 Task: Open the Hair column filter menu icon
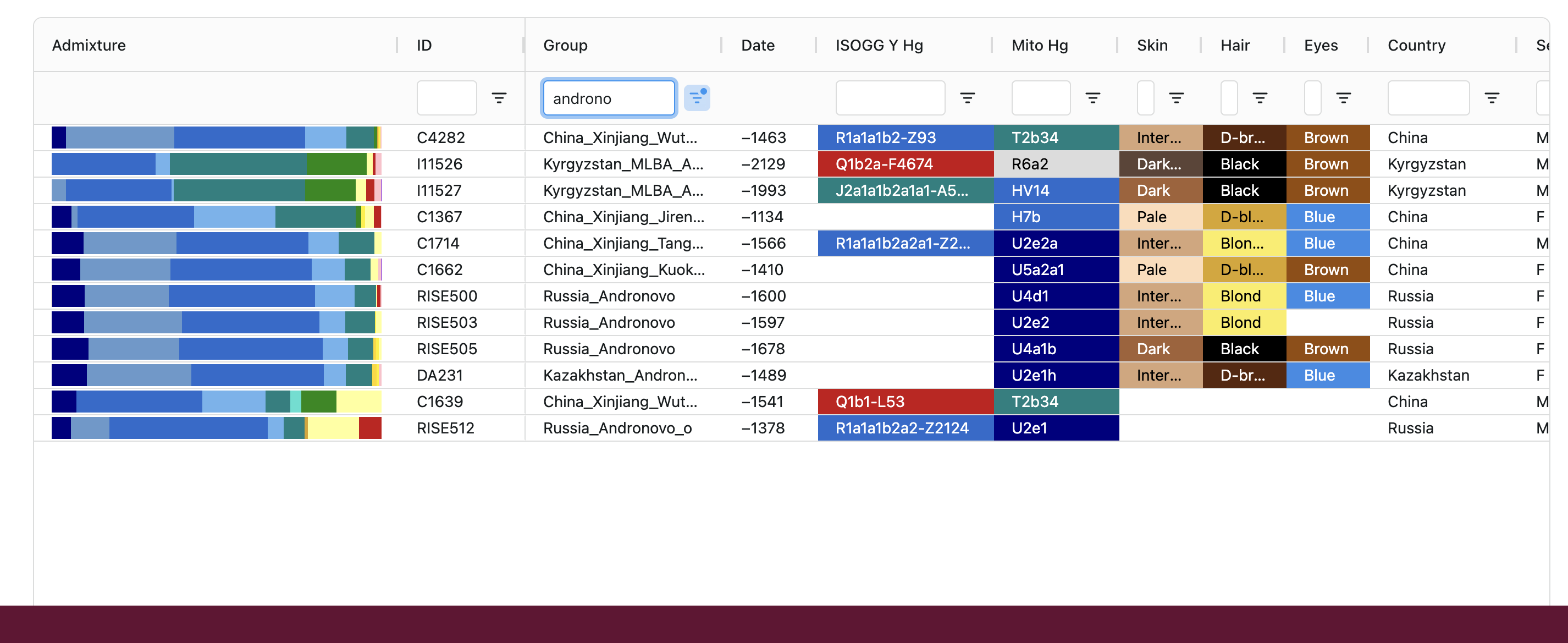click(1260, 98)
